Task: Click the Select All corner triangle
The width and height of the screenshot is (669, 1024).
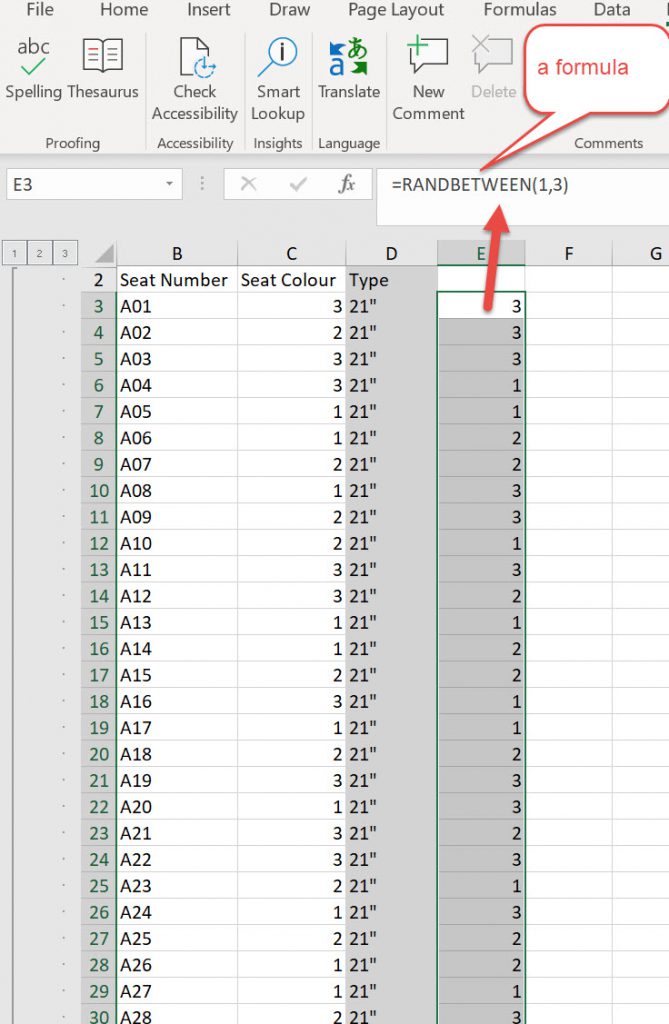Action: pyautogui.click(x=104, y=254)
